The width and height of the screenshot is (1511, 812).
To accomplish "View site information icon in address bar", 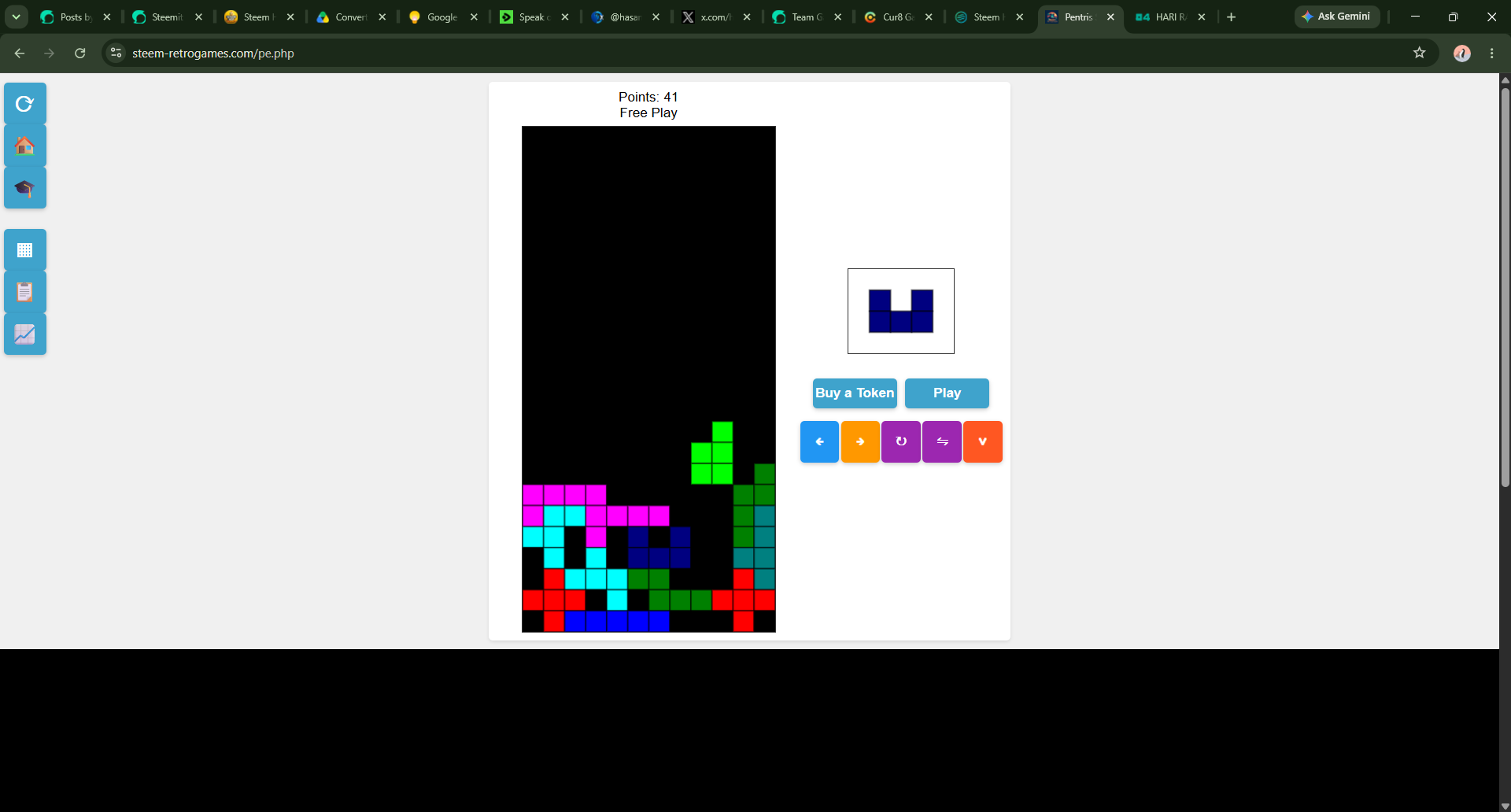I will click(x=116, y=53).
